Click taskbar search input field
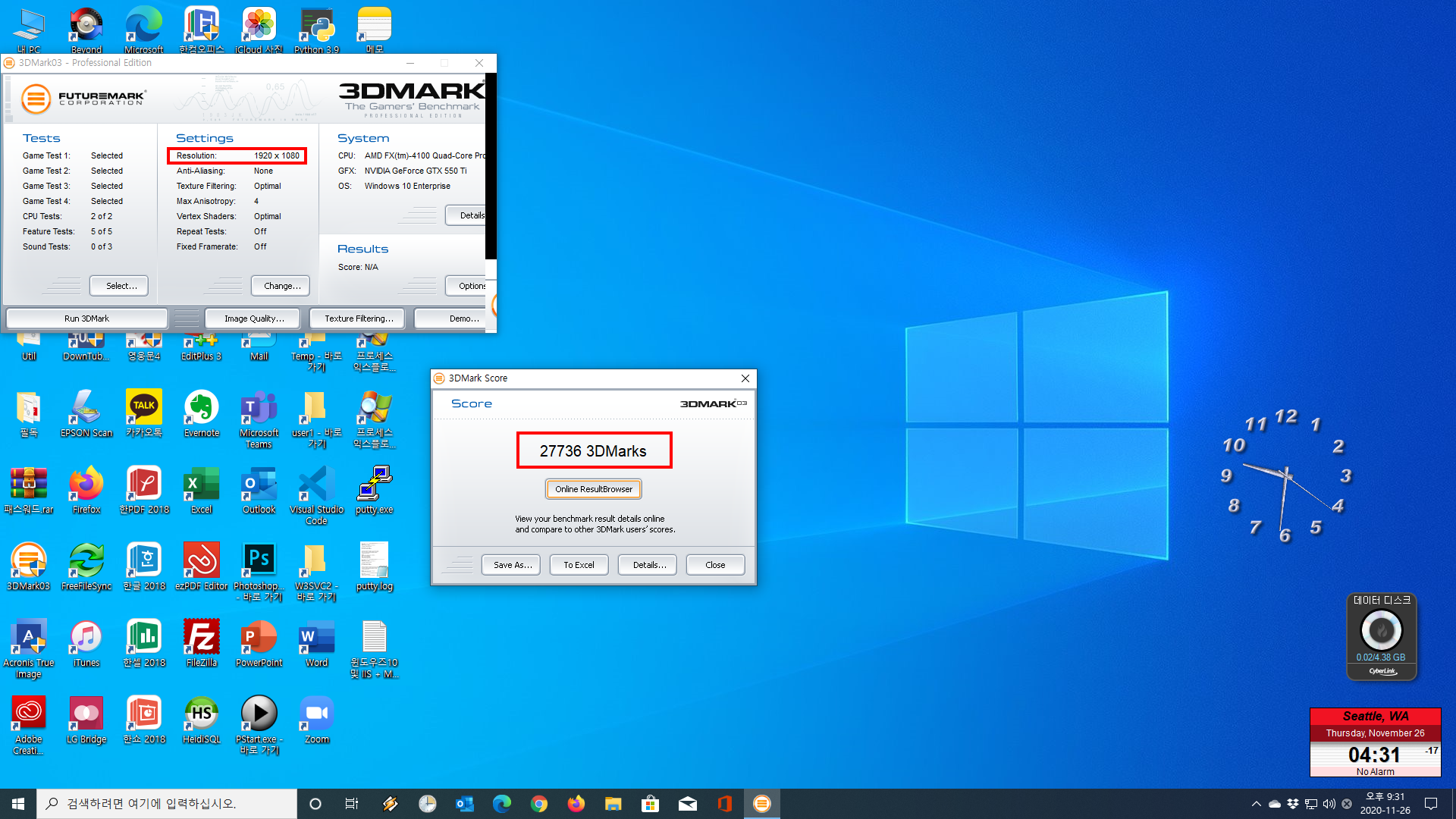The height and width of the screenshot is (819, 1456). click(x=167, y=804)
